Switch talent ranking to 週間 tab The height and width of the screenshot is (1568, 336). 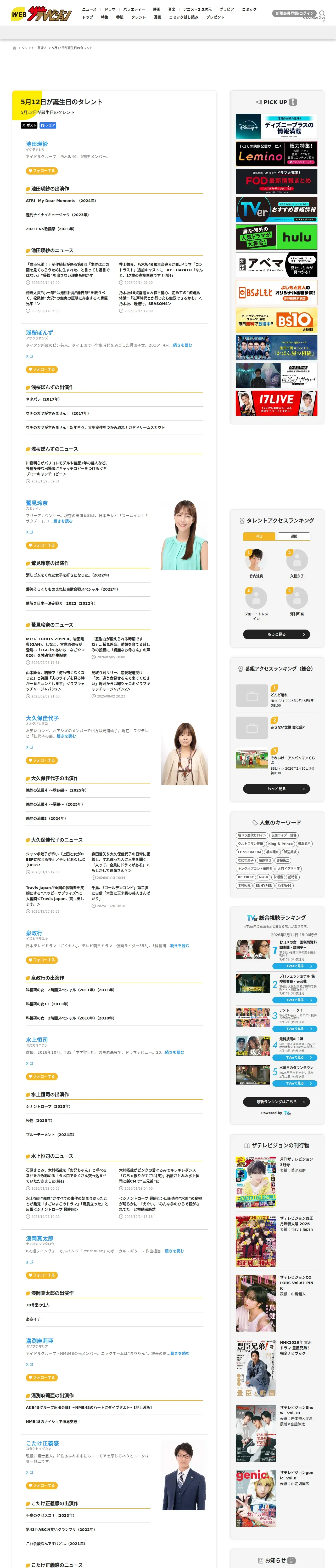pyautogui.click(x=294, y=536)
